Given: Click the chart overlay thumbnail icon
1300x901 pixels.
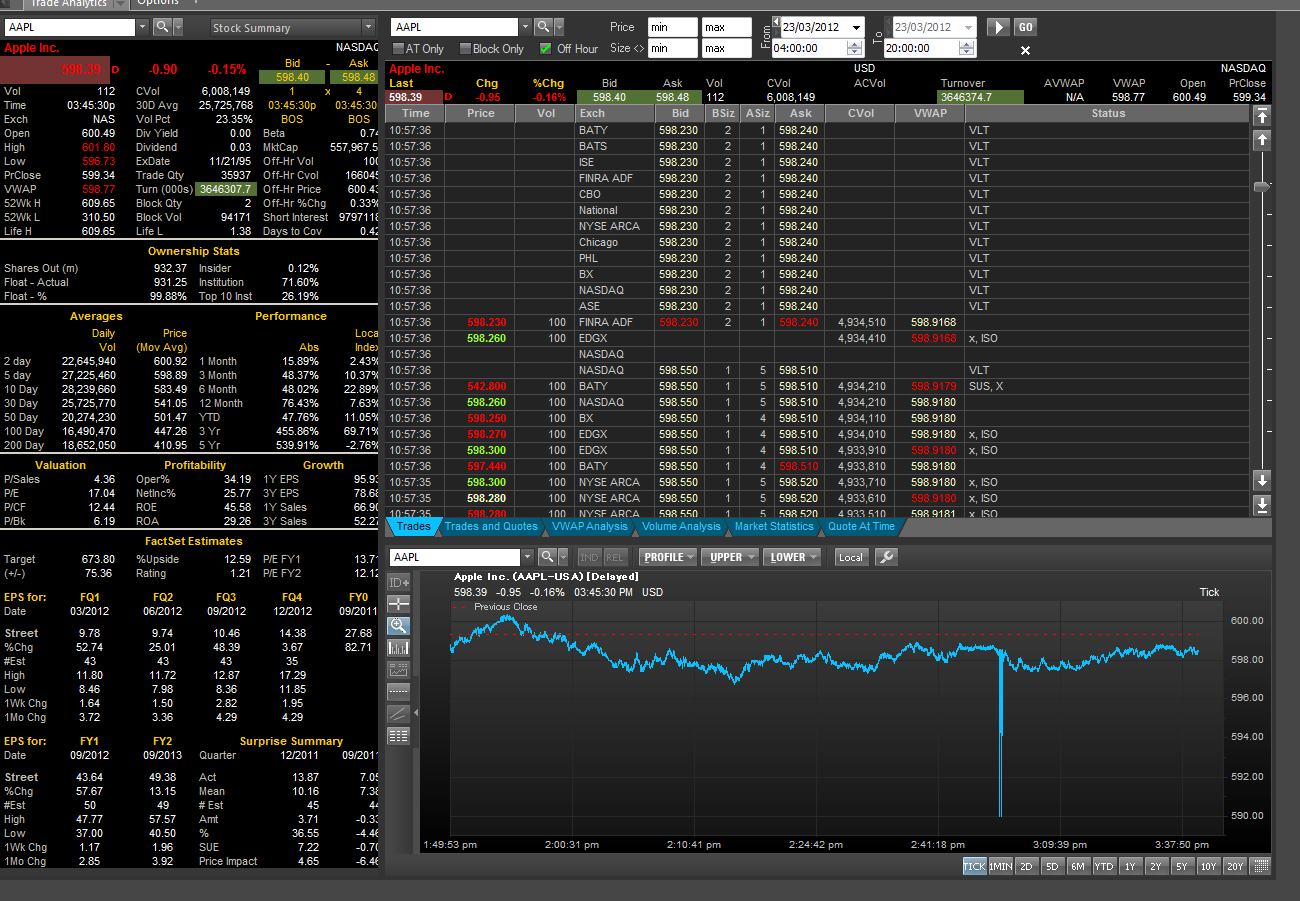Looking at the screenshot, I should pyautogui.click(x=399, y=670).
